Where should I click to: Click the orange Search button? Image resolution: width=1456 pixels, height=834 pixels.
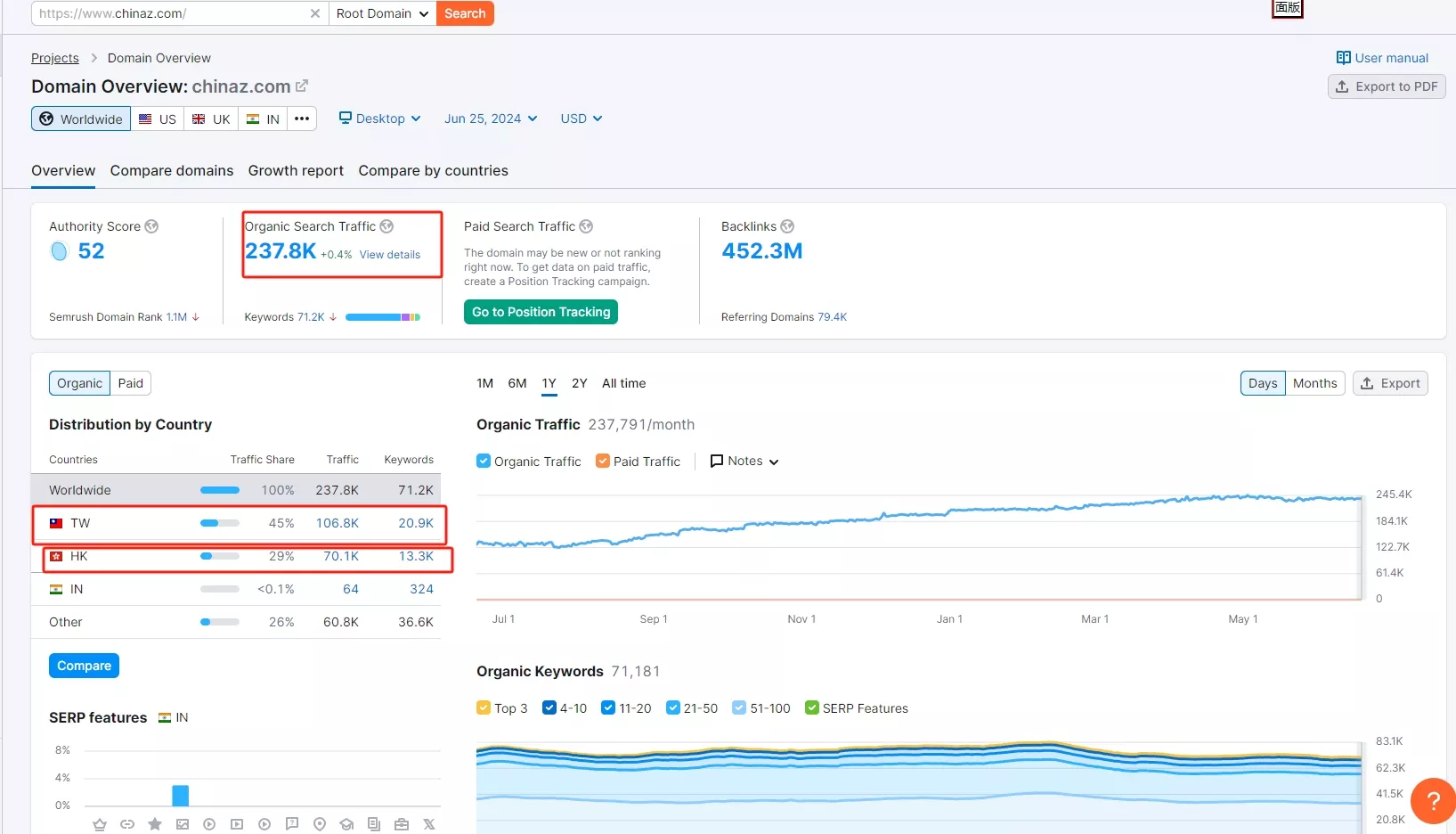click(x=465, y=13)
